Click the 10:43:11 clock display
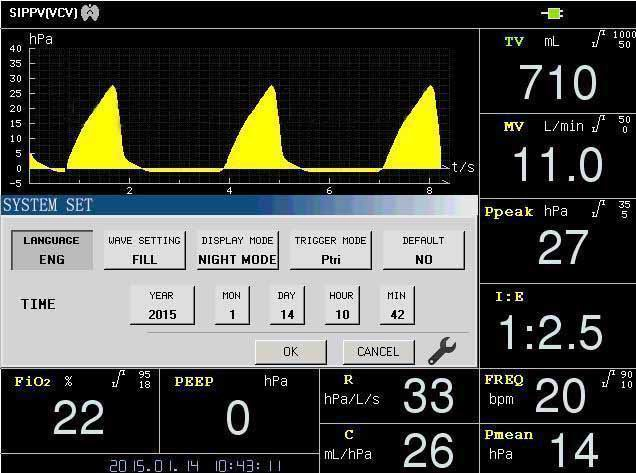This screenshot has width=636, height=473. coord(248,465)
